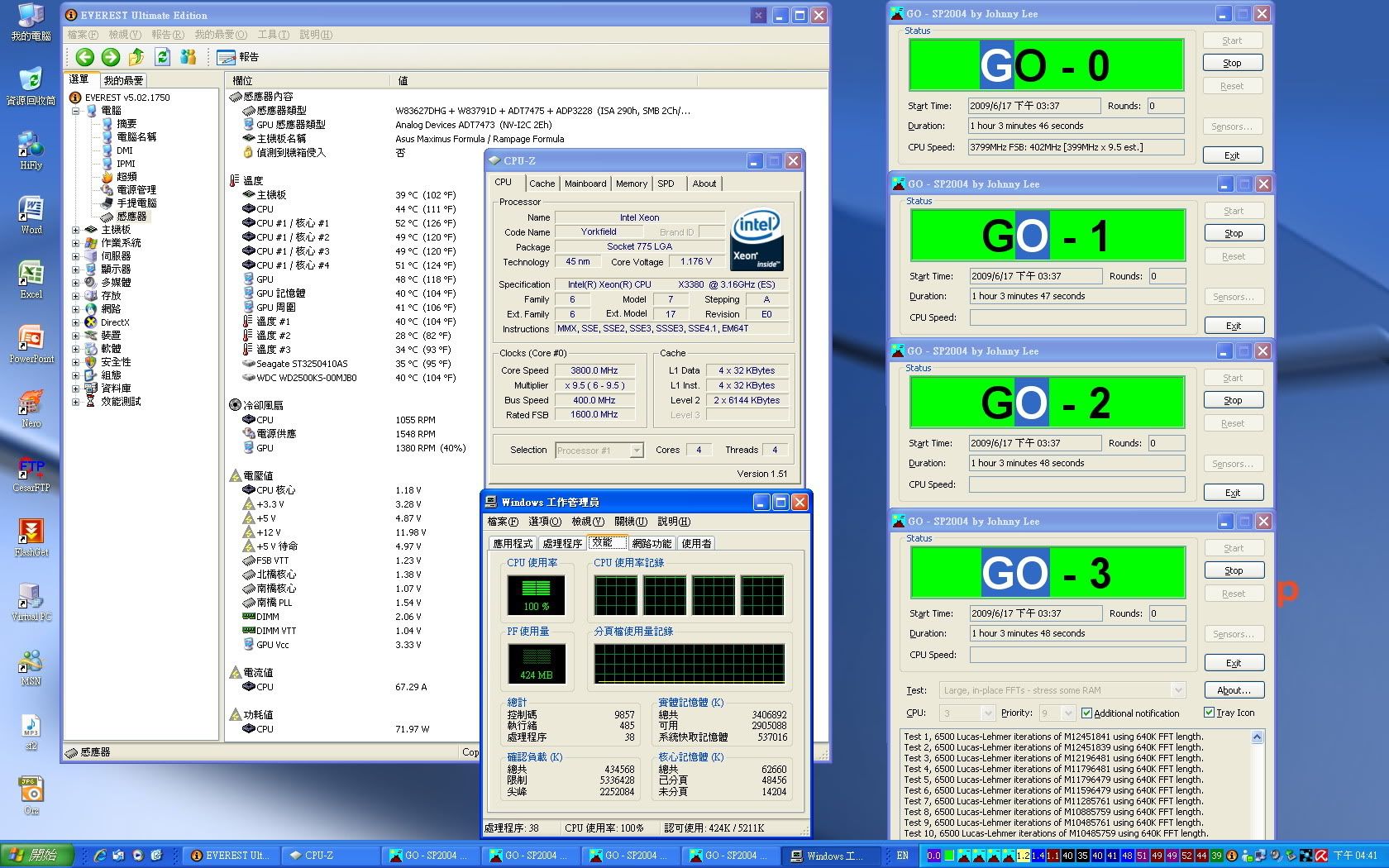Click Stop in the GO - 1 window
This screenshot has width=1389, height=868.
[1234, 233]
